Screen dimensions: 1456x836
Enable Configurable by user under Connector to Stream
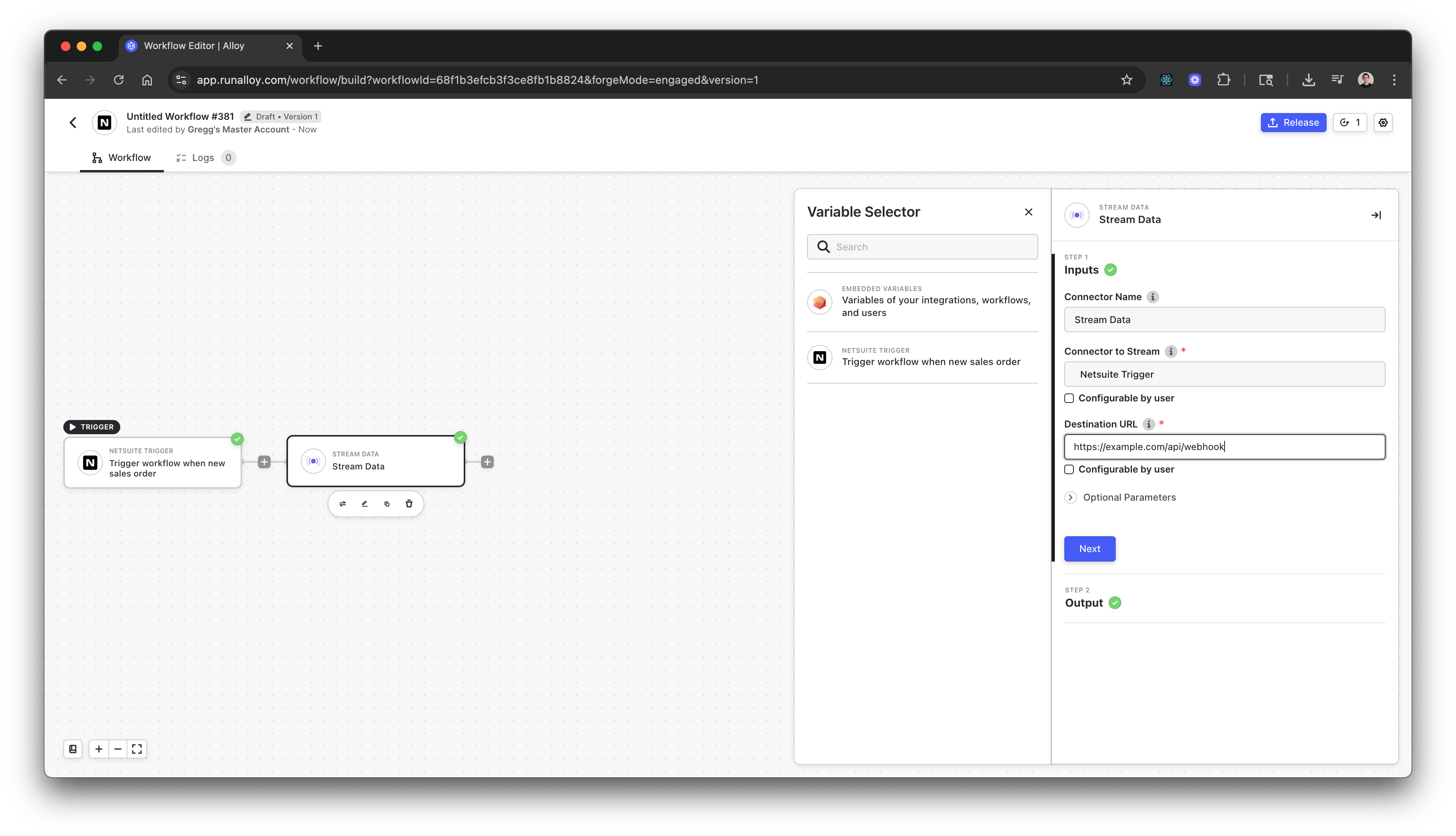tap(1069, 398)
